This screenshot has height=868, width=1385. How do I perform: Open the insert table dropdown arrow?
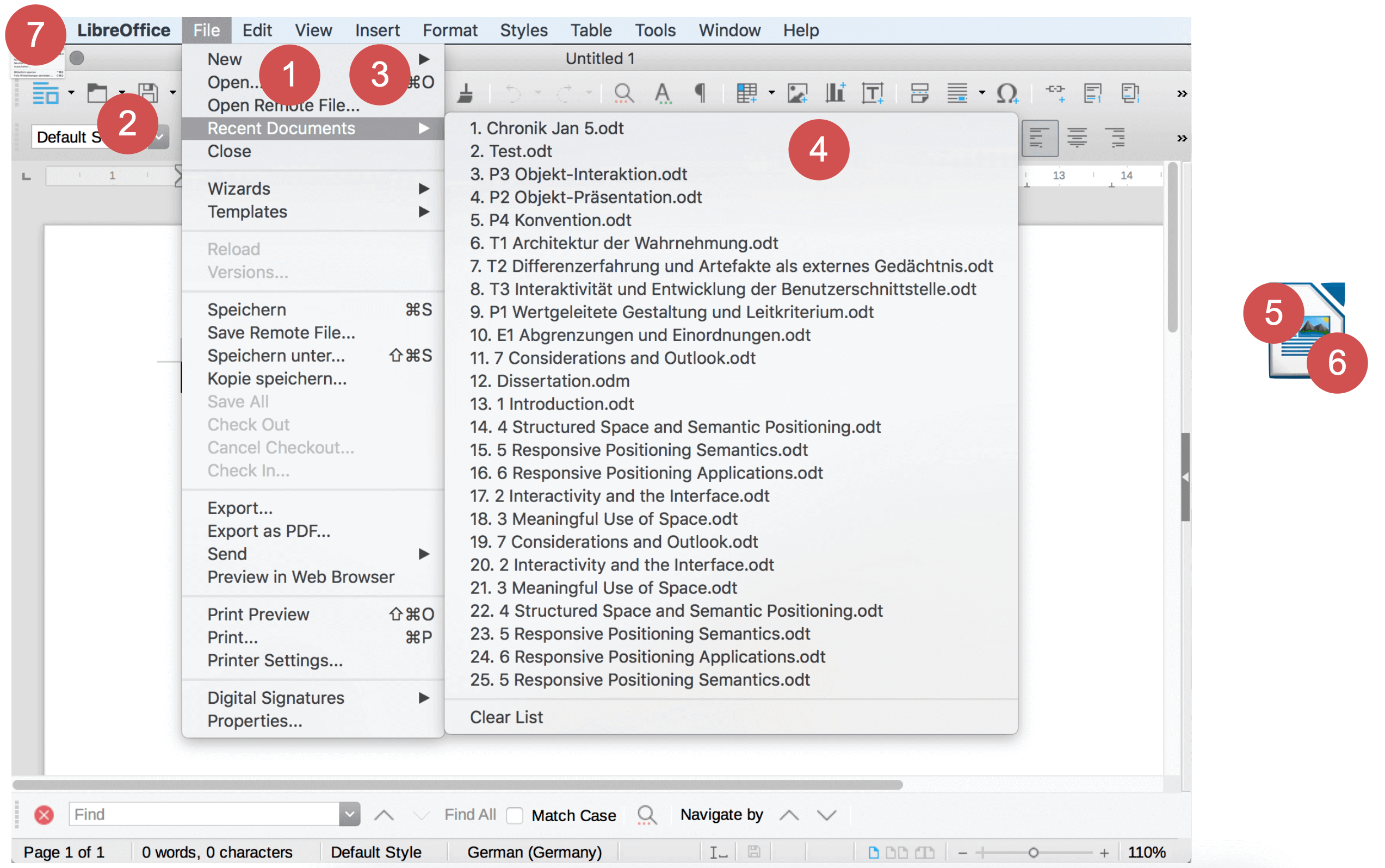(771, 92)
